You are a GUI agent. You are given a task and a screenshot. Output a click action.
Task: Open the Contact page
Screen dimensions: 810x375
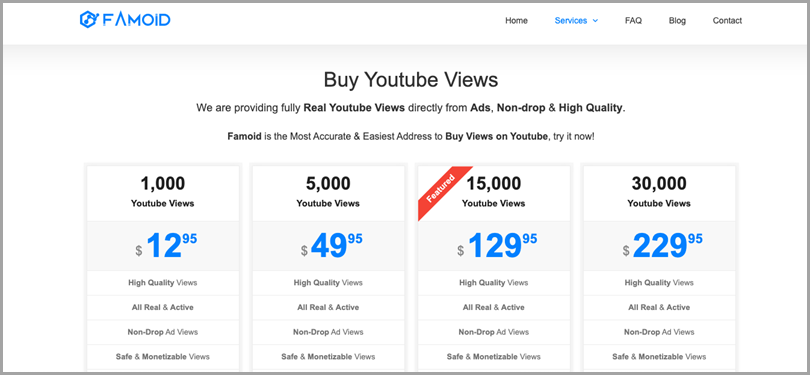pyautogui.click(x=727, y=21)
